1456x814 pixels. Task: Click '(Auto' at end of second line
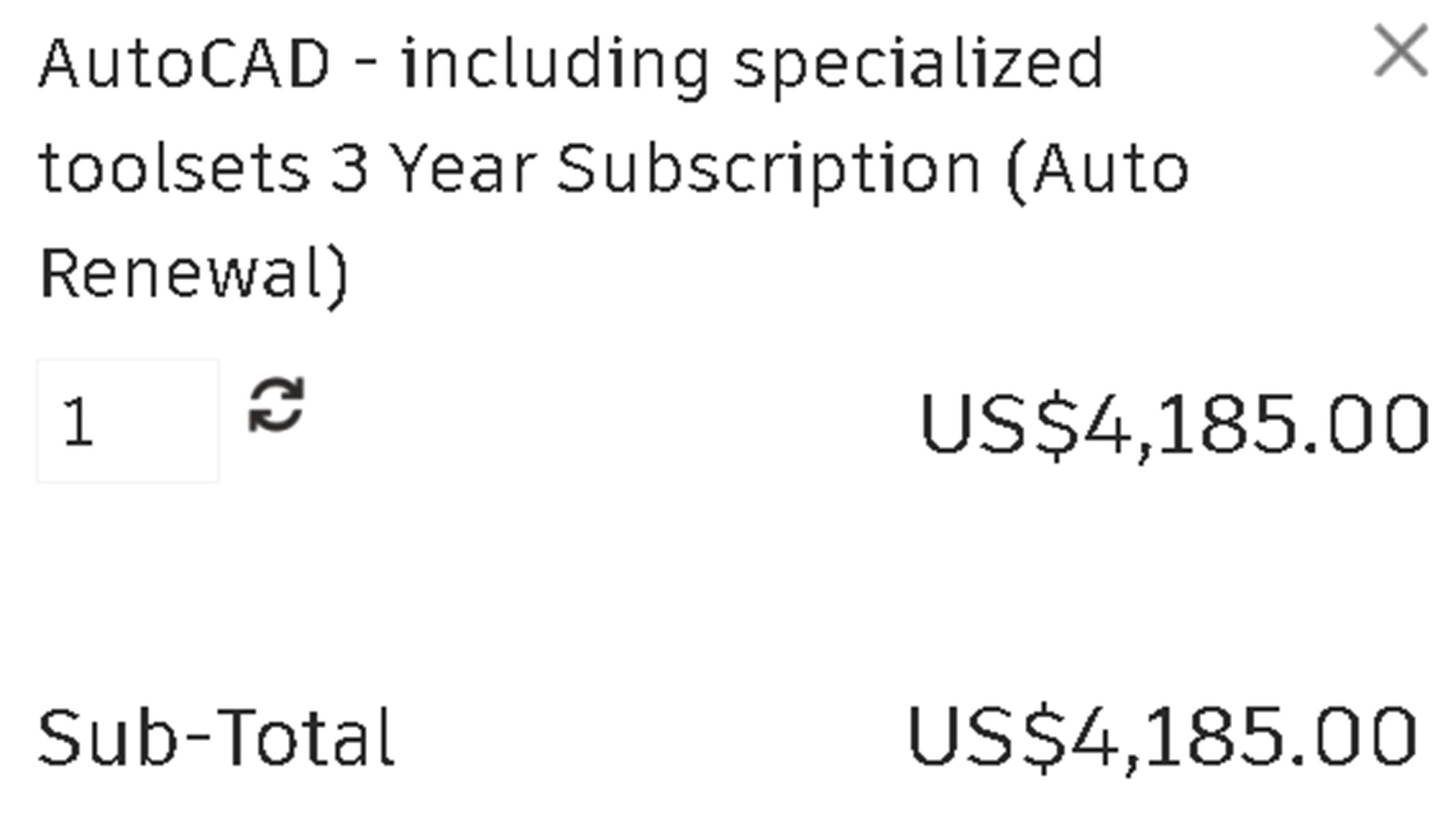[x=1096, y=170]
